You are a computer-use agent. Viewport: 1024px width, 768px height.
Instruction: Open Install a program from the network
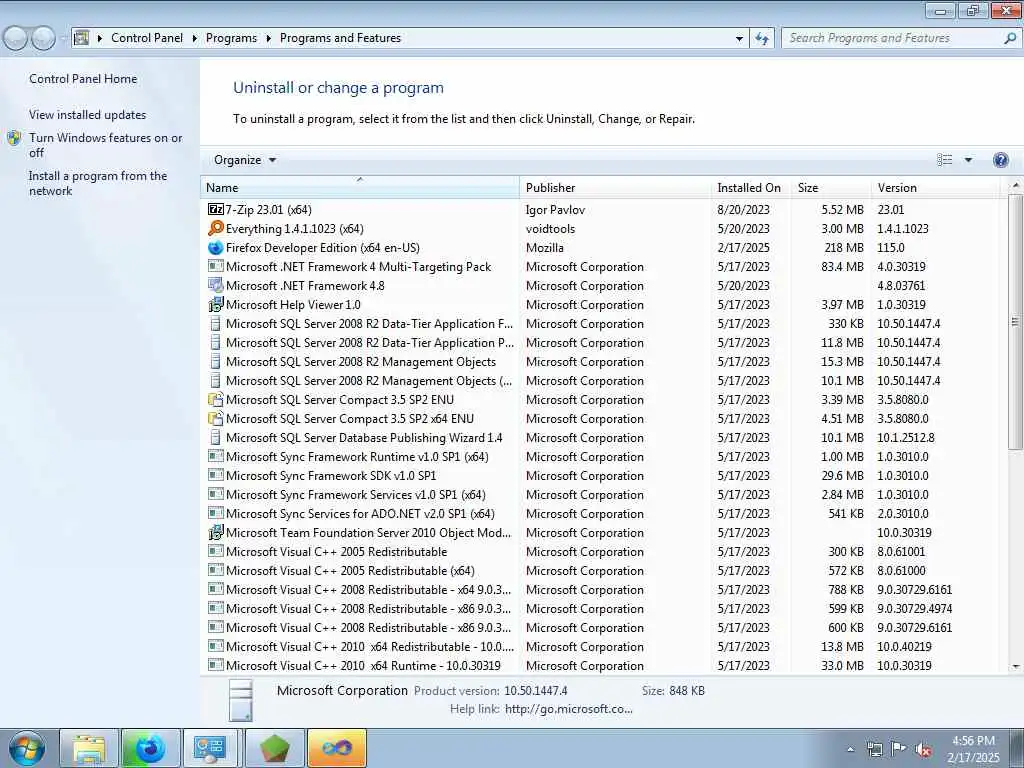point(98,184)
